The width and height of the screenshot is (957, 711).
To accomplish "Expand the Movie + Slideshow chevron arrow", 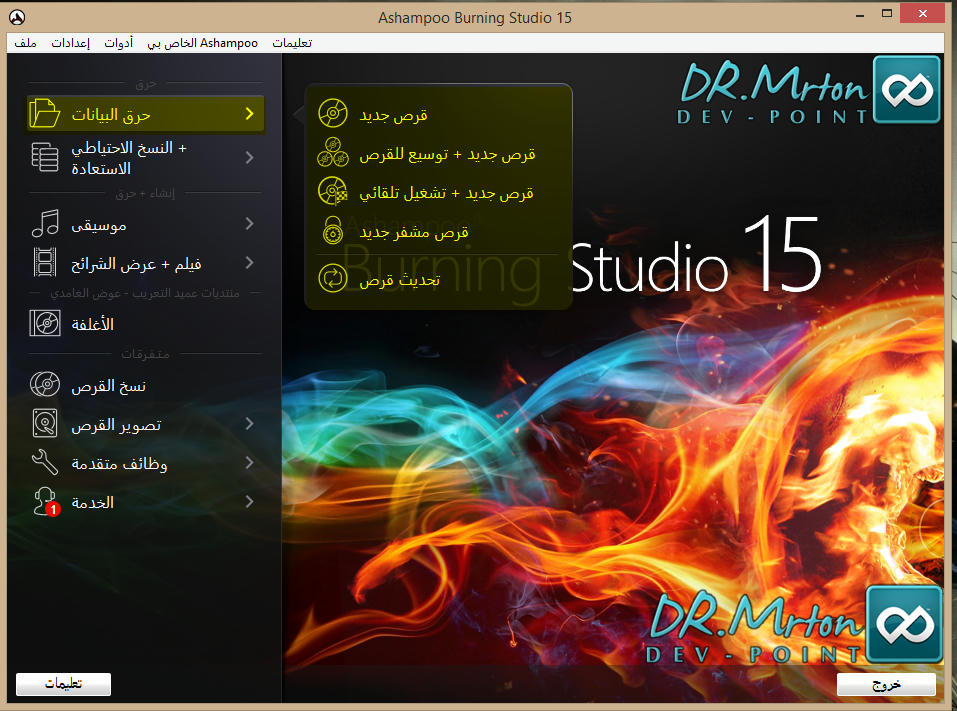I will pos(249,262).
